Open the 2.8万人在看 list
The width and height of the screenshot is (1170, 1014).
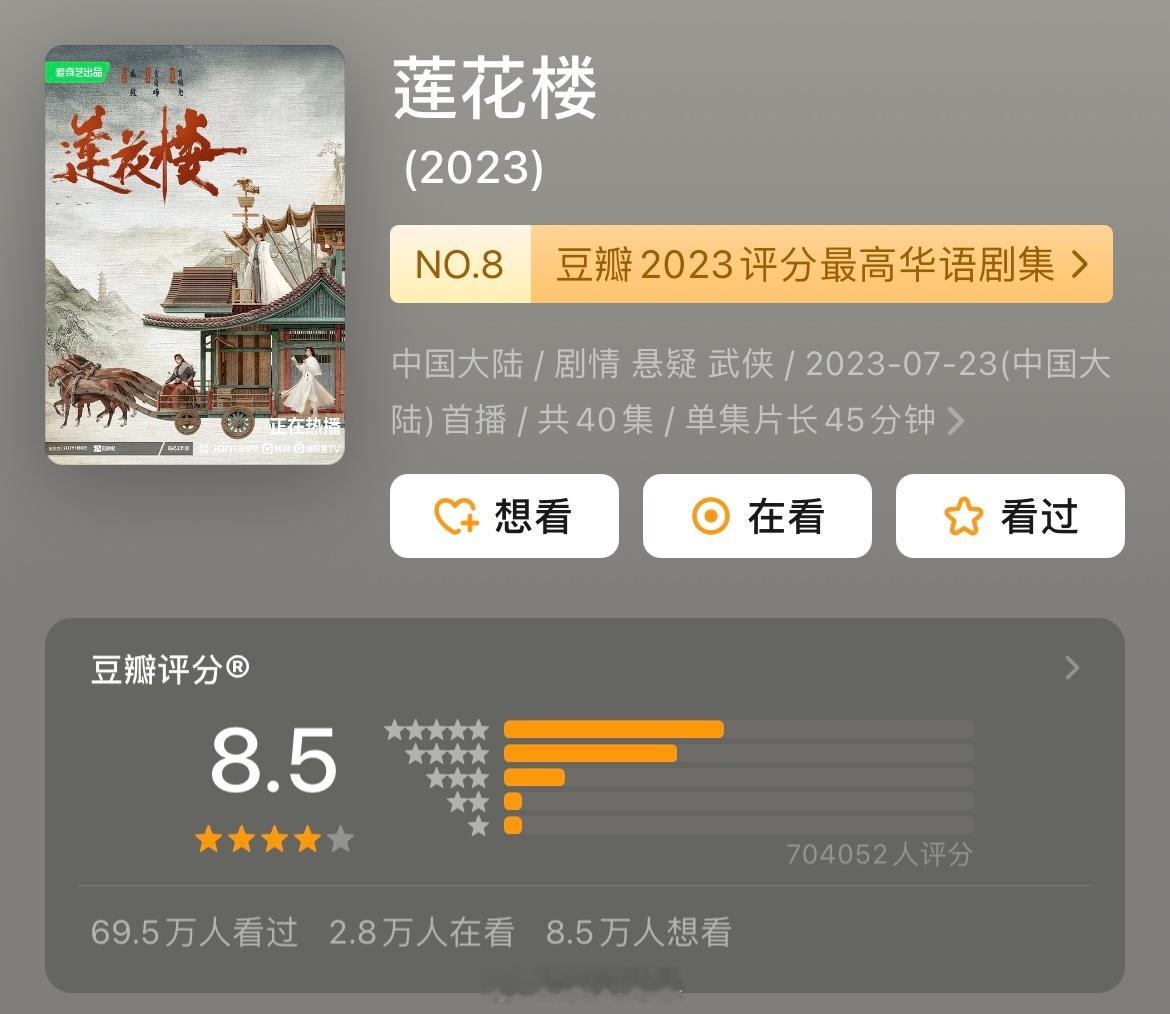click(x=422, y=932)
